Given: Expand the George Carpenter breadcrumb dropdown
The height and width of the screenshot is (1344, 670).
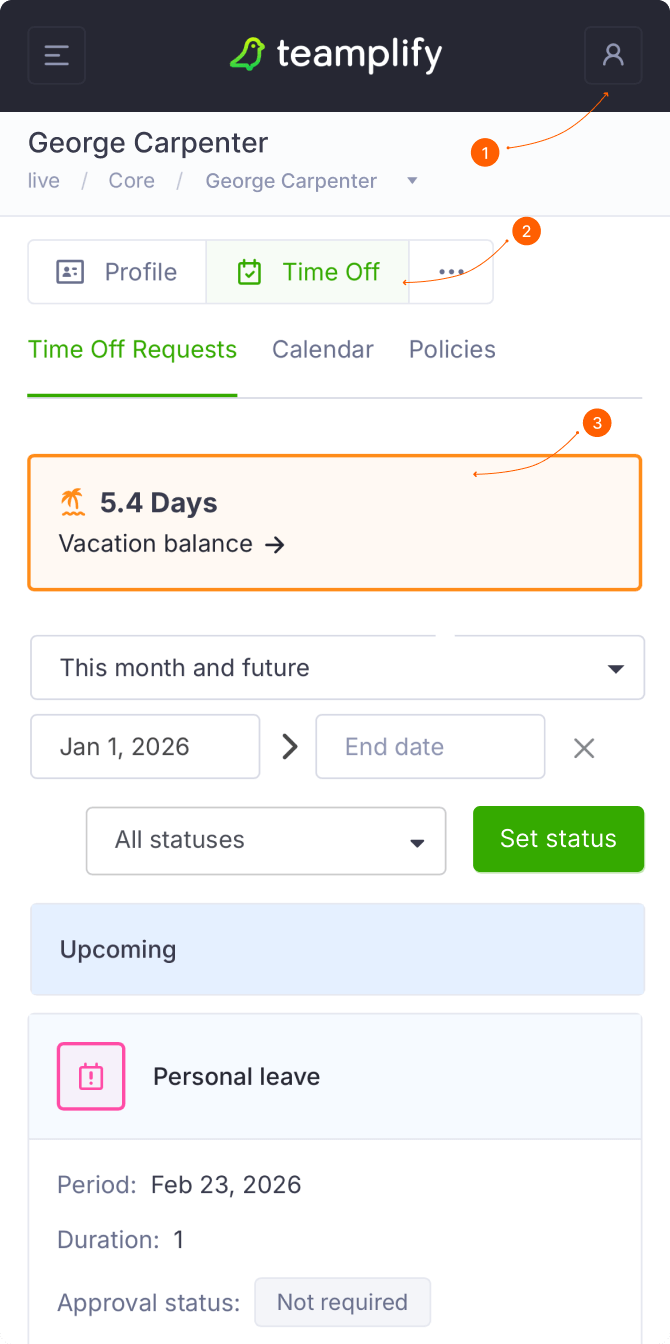Looking at the screenshot, I should pyautogui.click(x=412, y=181).
